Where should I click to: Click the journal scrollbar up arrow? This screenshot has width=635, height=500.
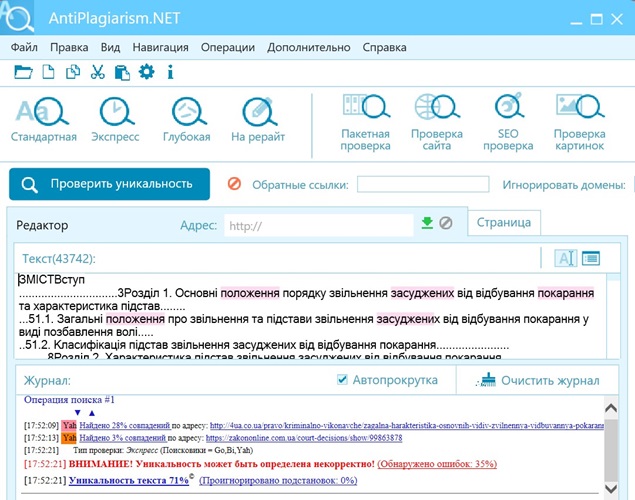pos(611,408)
